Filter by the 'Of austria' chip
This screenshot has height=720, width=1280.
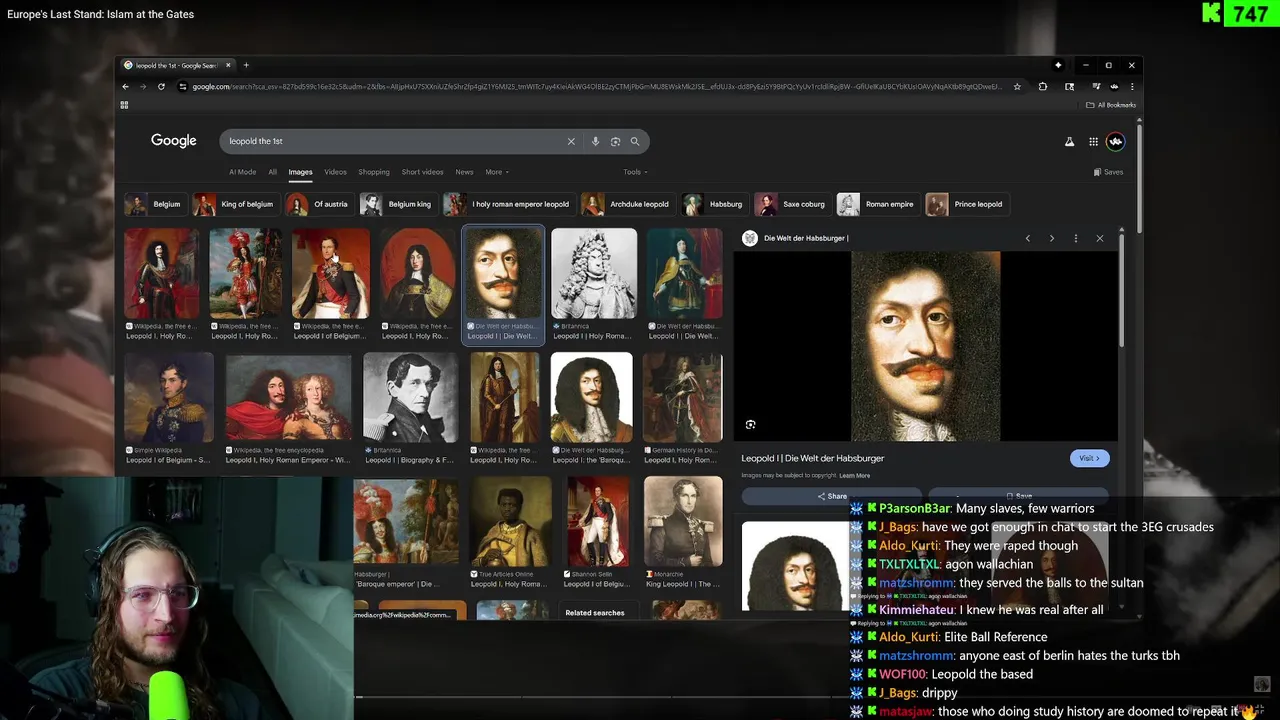(x=318, y=204)
